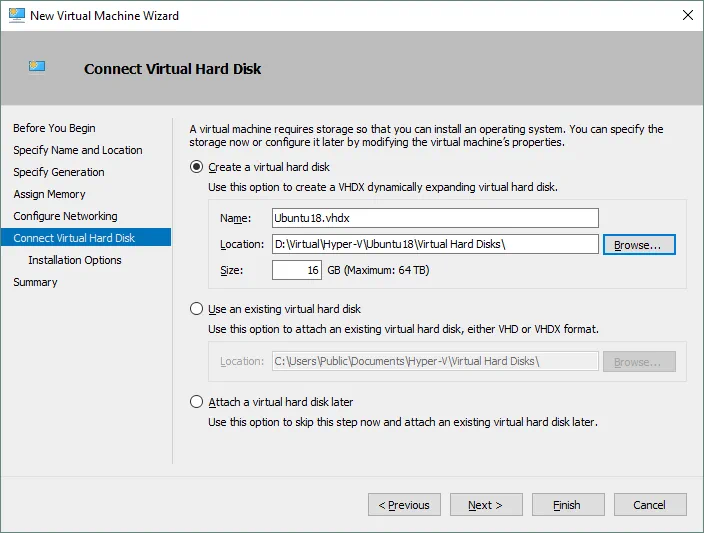Click the wizard icon in the title bar
This screenshot has height=533, width=704.
(15, 15)
